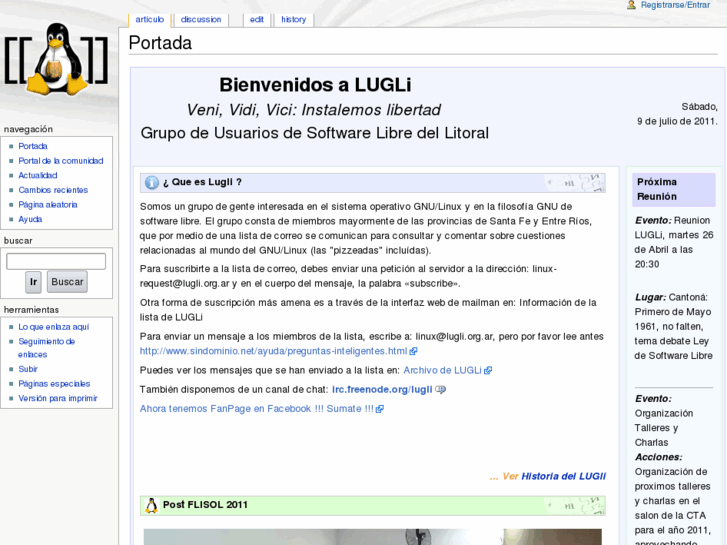
Task: Click the Post FLISOL 2011 section title
Action: click(x=205, y=505)
